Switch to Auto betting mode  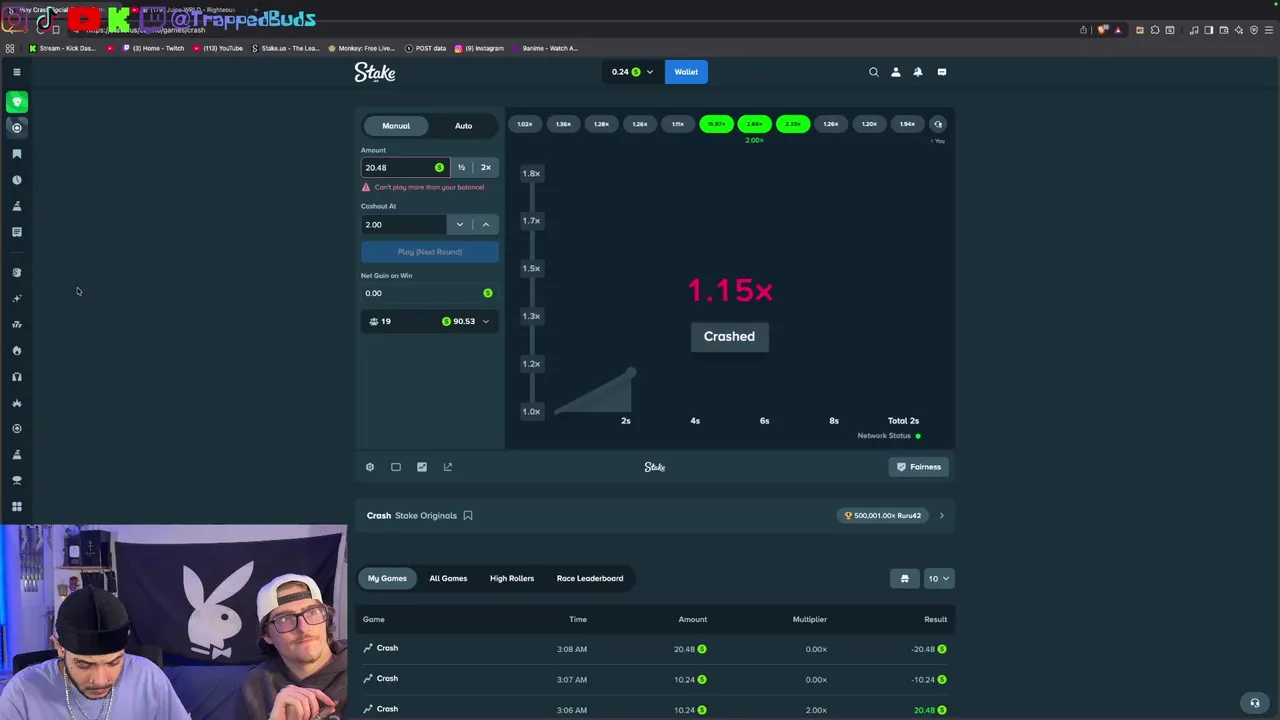coord(464,126)
